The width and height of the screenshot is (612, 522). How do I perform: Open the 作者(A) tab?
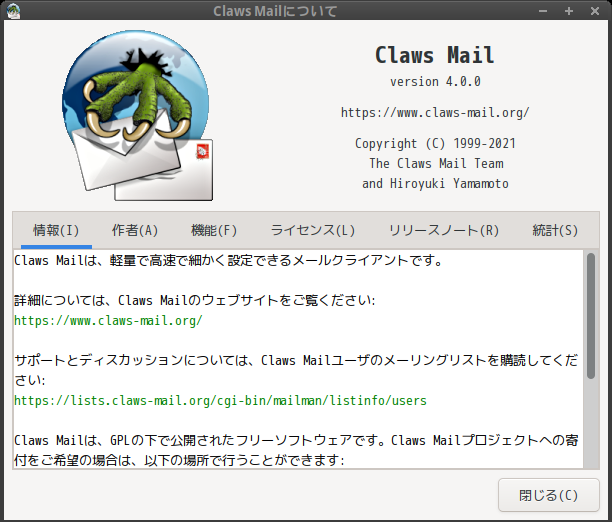pyautogui.click(x=135, y=230)
